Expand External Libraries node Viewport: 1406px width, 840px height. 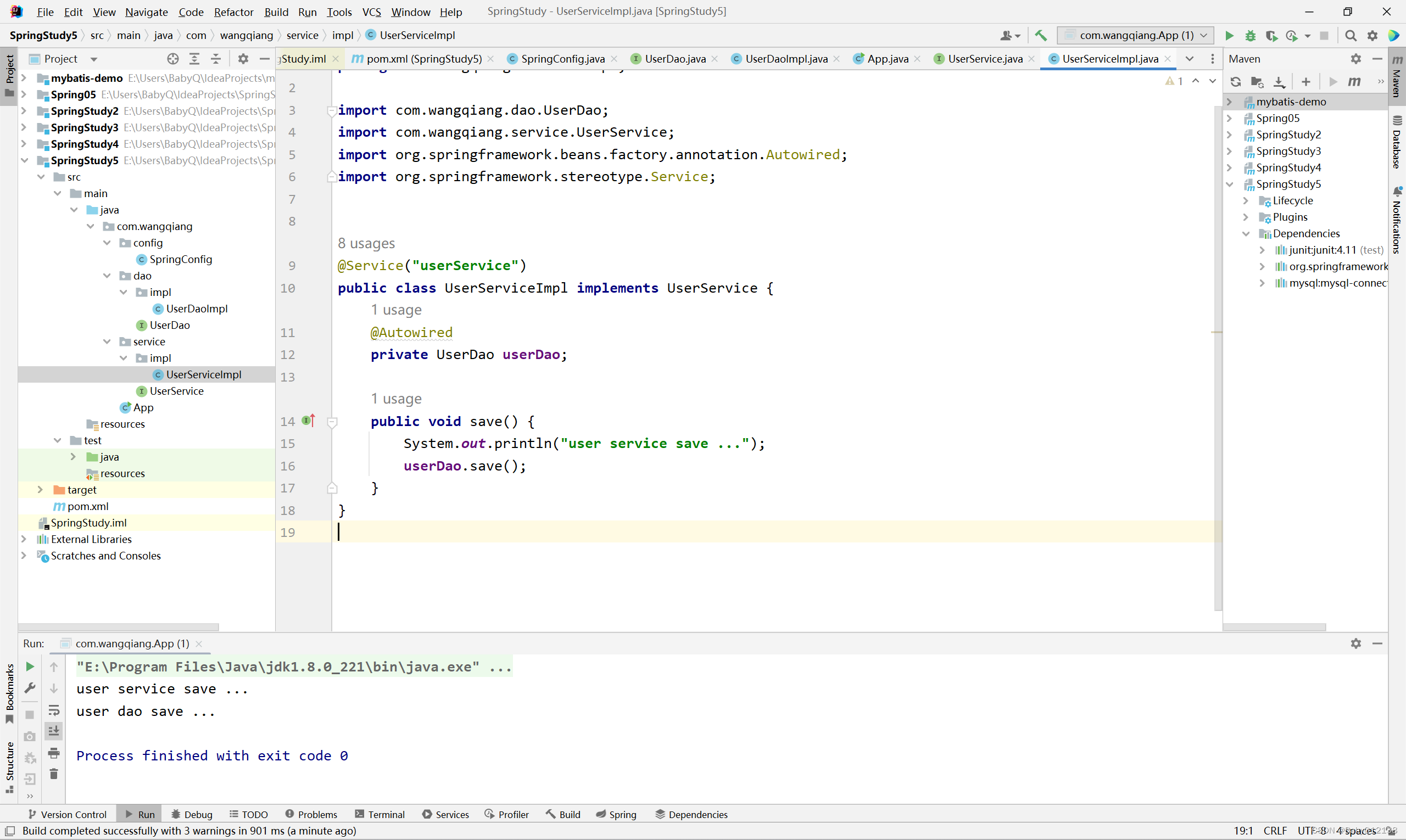[24, 539]
